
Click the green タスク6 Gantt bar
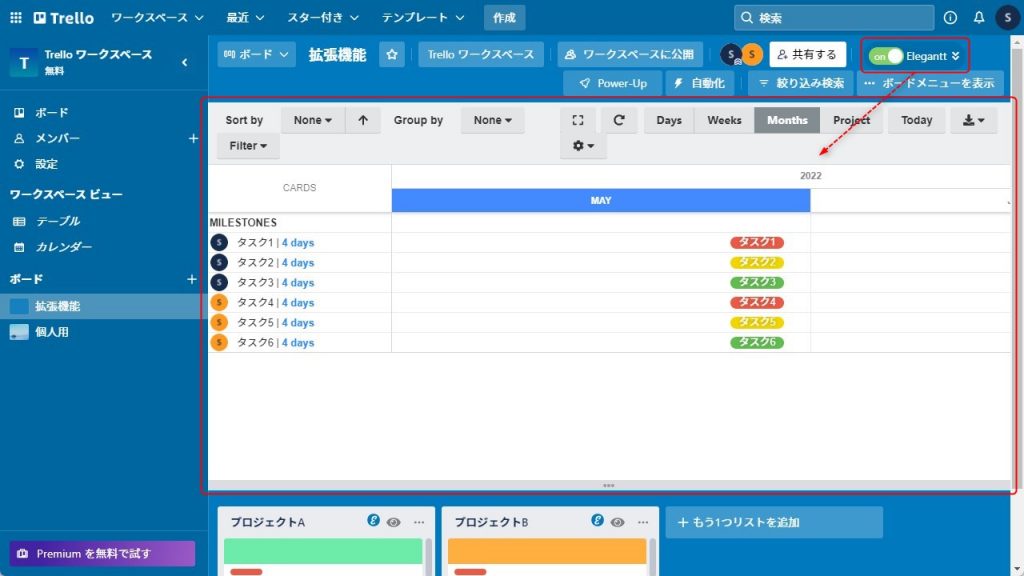tap(757, 342)
